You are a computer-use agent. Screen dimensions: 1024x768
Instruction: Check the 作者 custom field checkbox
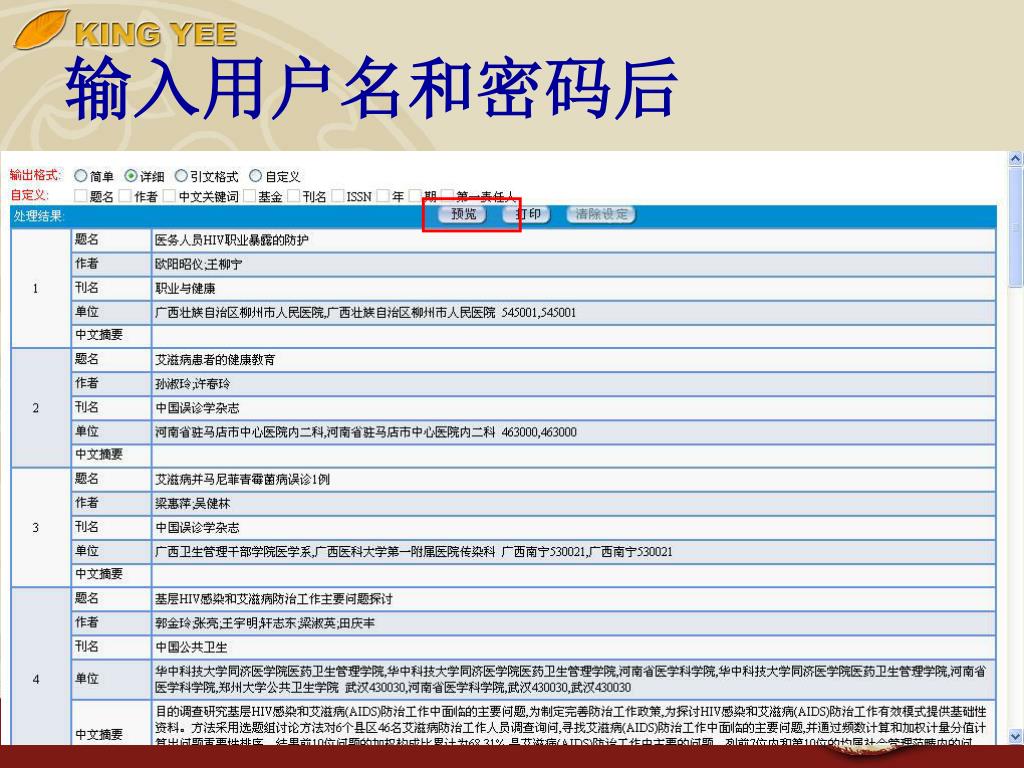click(x=125, y=196)
